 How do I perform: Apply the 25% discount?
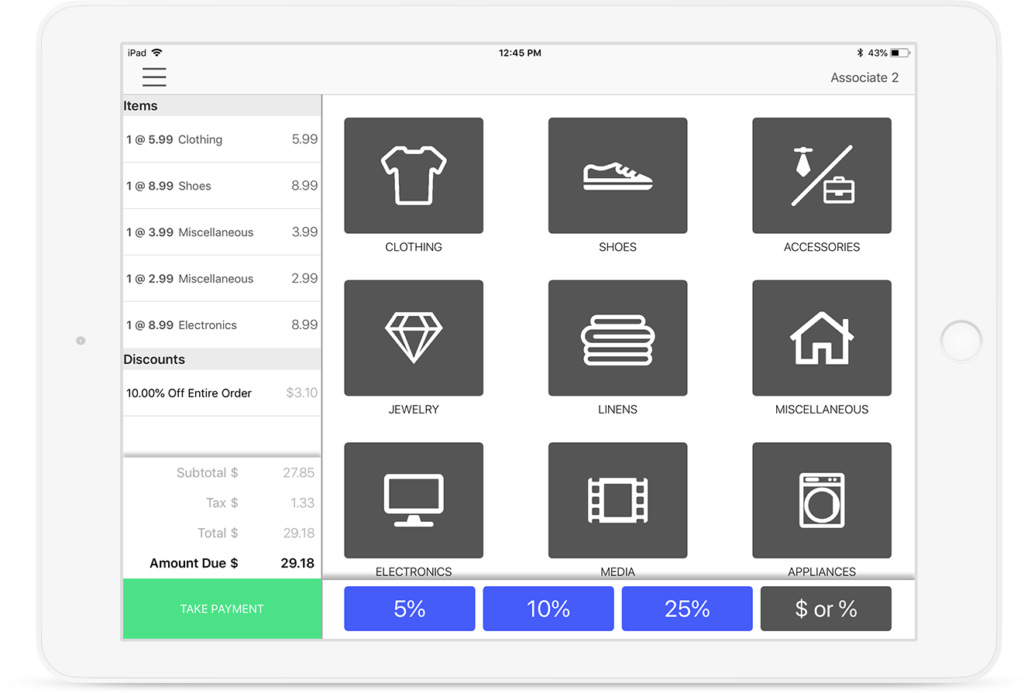pos(687,608)
